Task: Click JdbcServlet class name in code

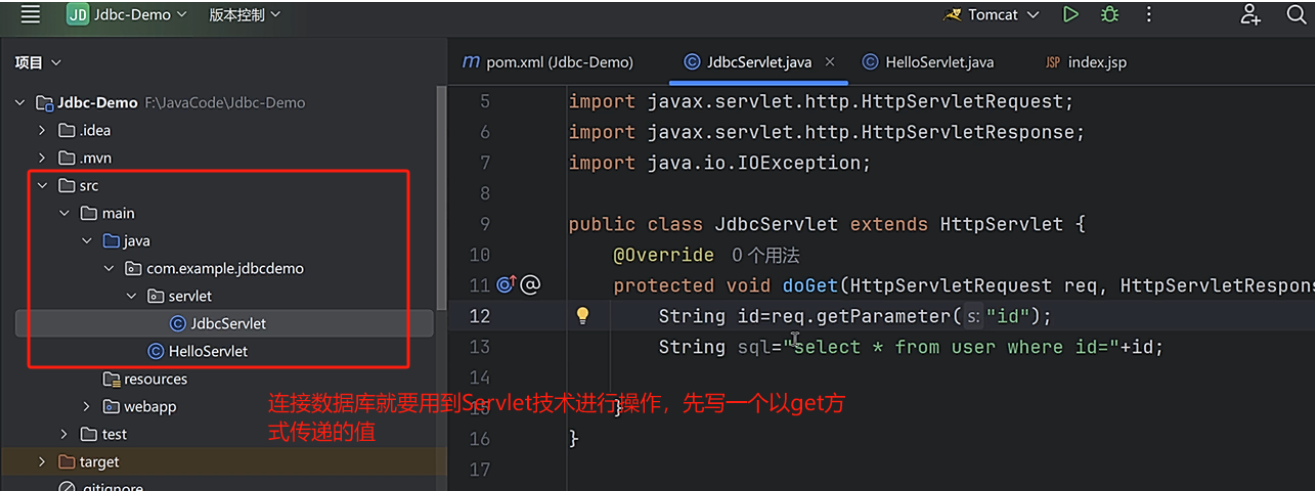Action: [x=776, y=224]
